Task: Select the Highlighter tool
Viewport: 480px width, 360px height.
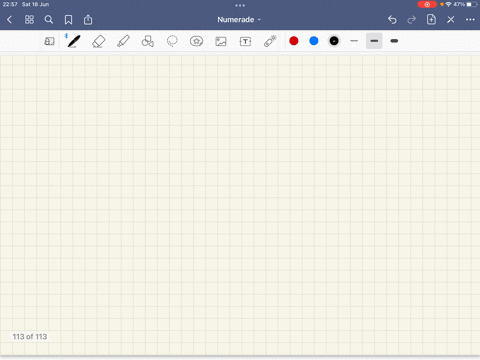Action: 123,41
